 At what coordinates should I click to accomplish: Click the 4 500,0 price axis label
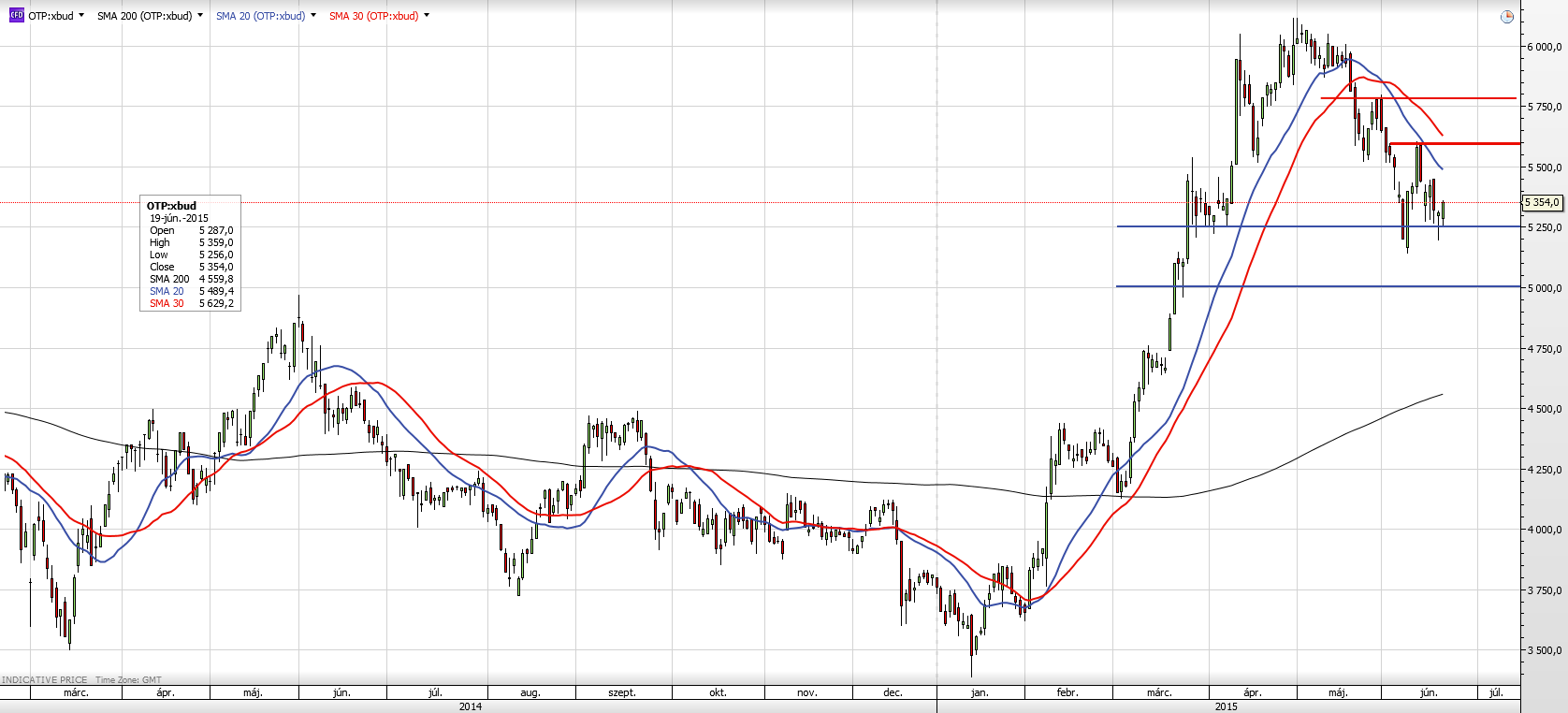tap(1545, 409)
